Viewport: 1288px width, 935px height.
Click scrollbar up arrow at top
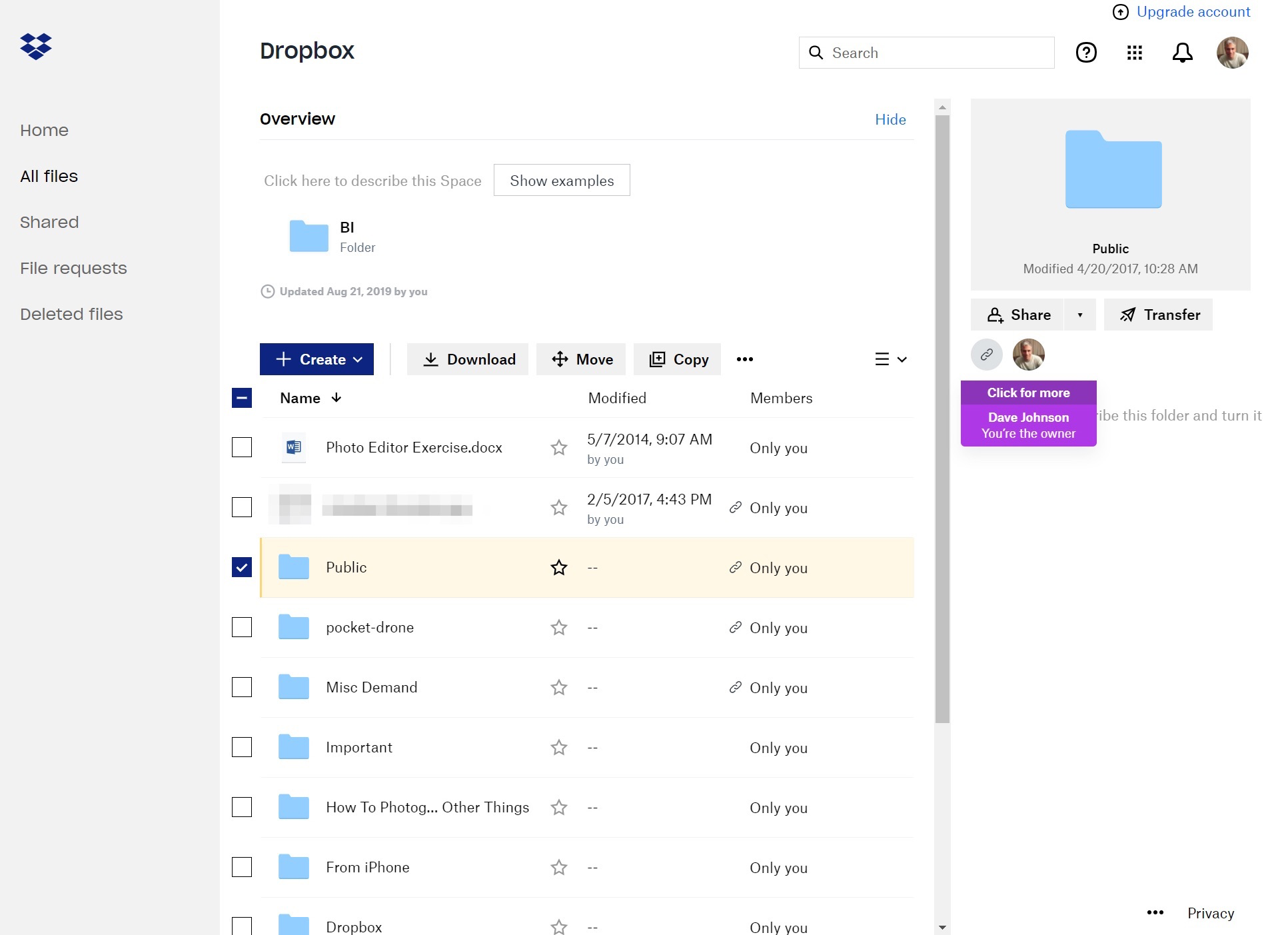[942, 107]
